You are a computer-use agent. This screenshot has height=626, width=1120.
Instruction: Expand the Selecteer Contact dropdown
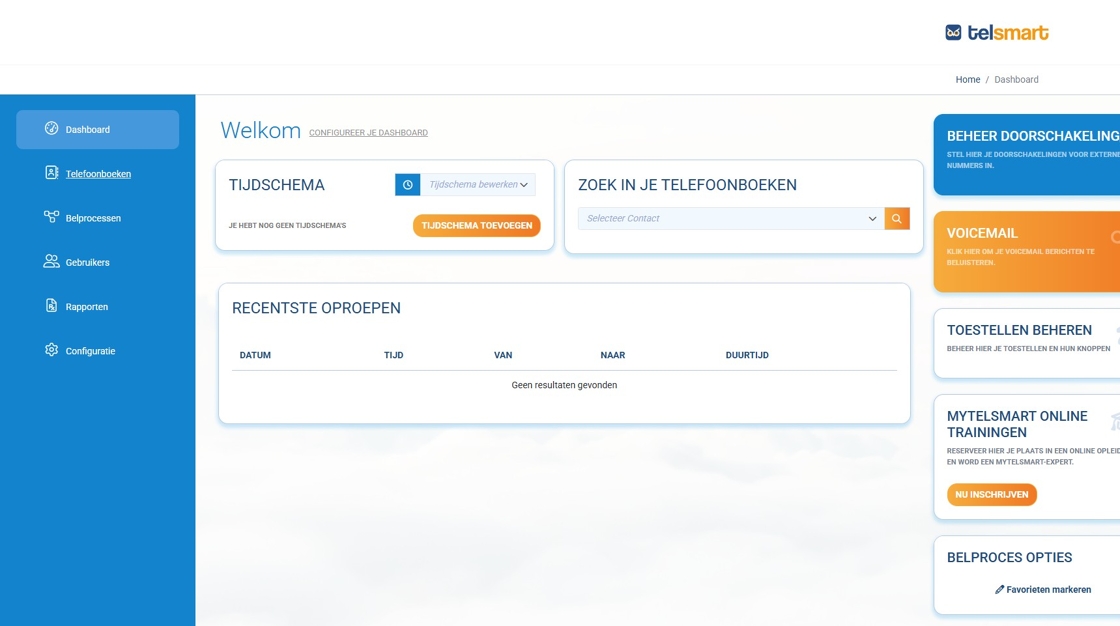coord(731,218)
